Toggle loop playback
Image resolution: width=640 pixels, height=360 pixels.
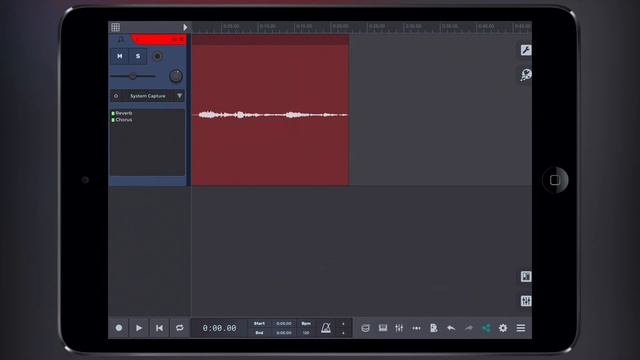point(180,328)
